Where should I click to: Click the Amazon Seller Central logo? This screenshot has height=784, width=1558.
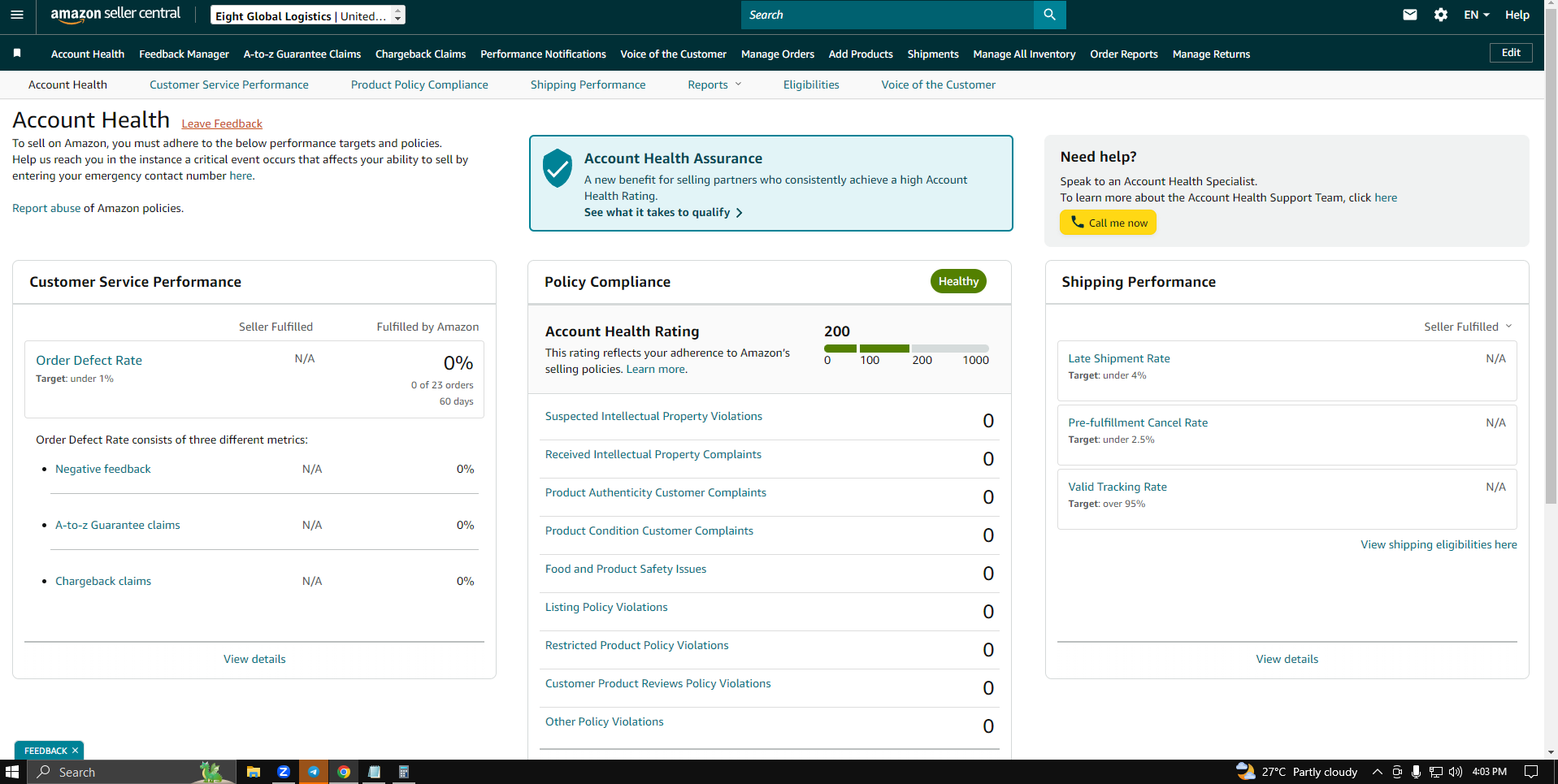coord(115,14)
